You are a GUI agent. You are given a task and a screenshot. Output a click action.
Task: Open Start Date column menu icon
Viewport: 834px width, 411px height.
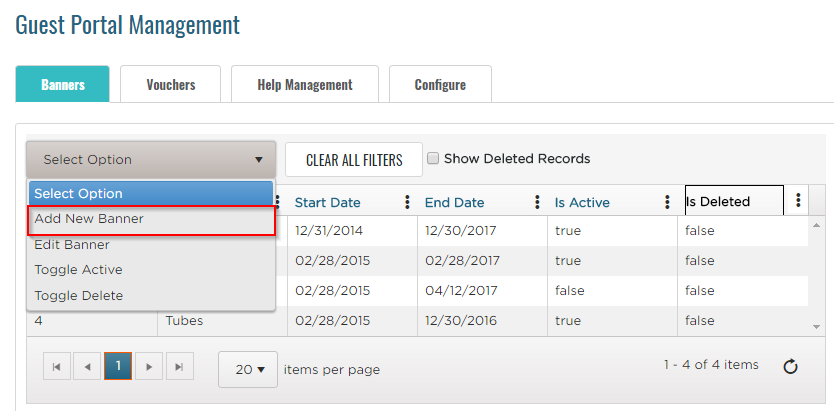tap(407, 202)
